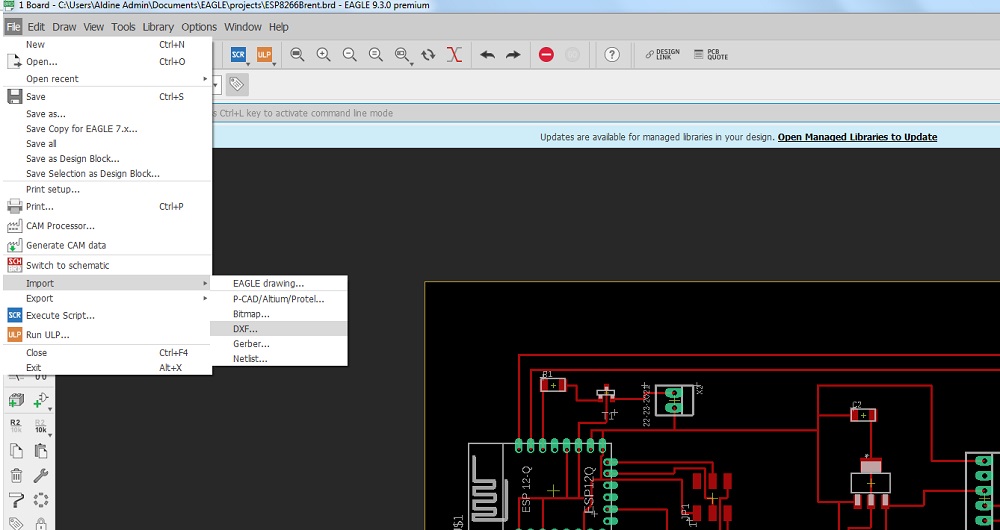Click the circular arrows refresh icon
The width and height of the screenshot is (1000, 530).
click(428, 55)
